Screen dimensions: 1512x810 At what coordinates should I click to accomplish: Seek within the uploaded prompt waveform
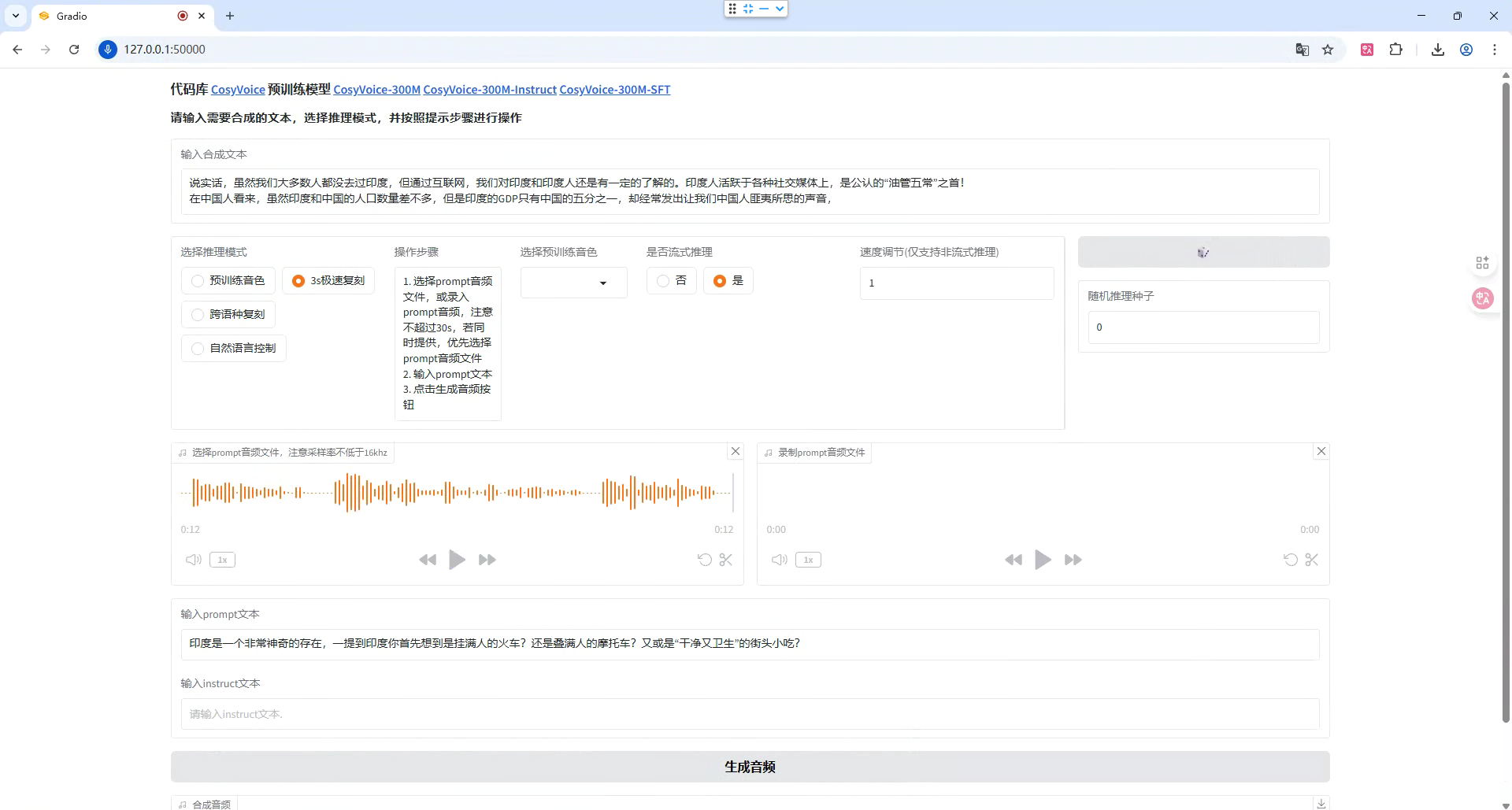tap(457, 493)
